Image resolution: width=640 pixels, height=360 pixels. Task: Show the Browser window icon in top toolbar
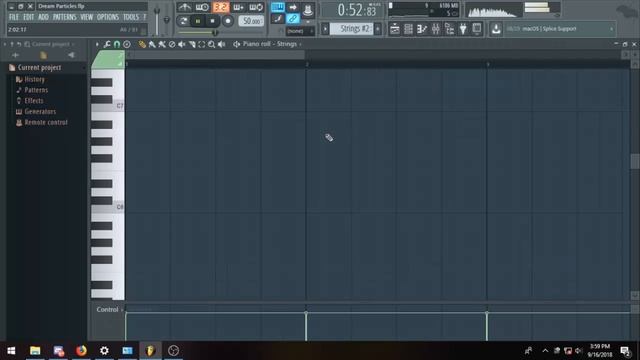[449, 29]
